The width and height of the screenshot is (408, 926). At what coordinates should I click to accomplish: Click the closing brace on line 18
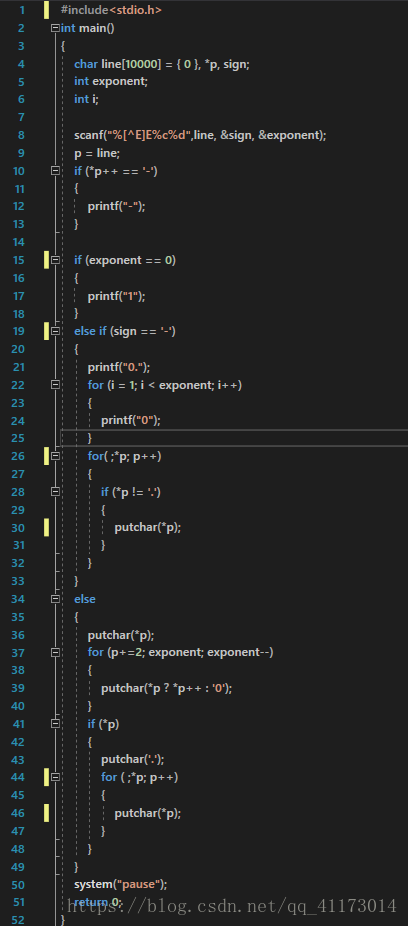pos(76,314)
